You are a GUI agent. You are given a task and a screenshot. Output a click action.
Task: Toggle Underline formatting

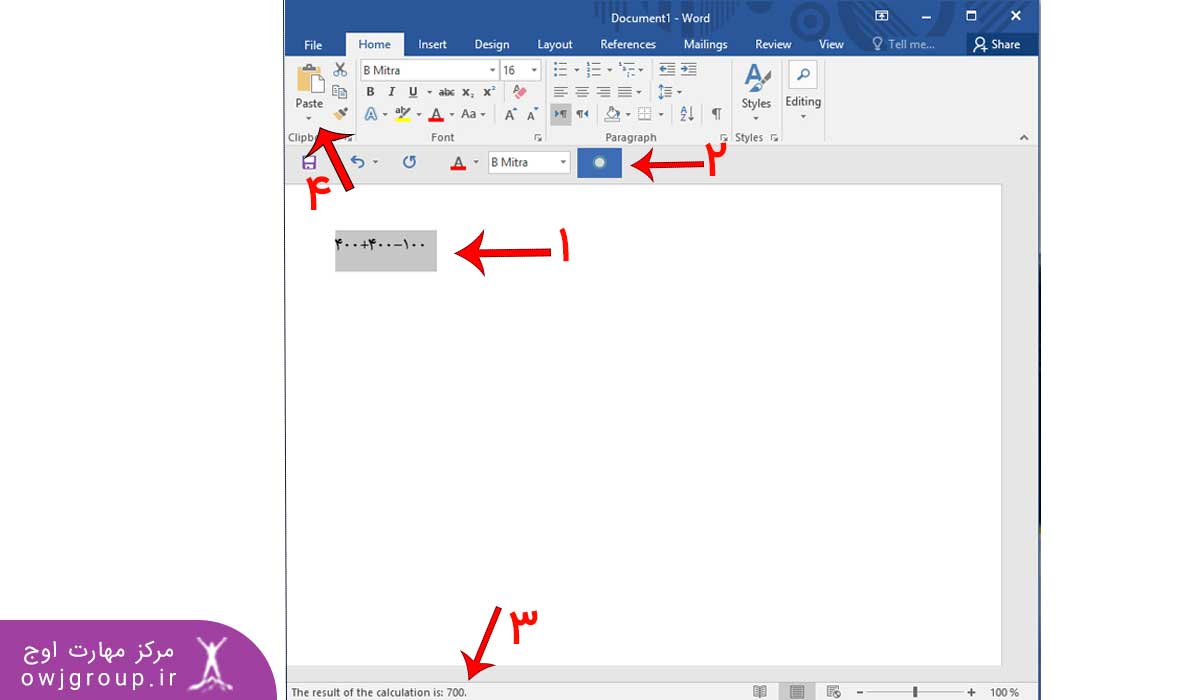click(x=413, y=92)
